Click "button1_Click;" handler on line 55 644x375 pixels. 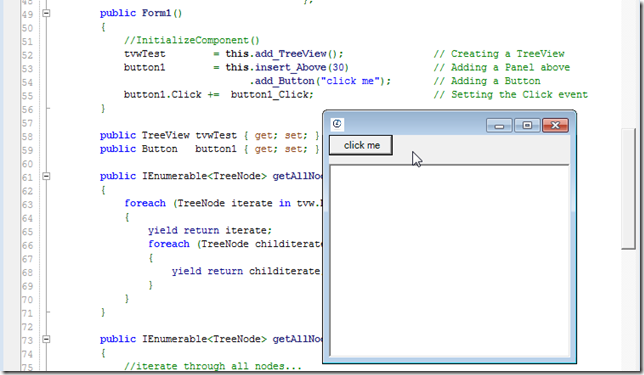coord(272,94)
